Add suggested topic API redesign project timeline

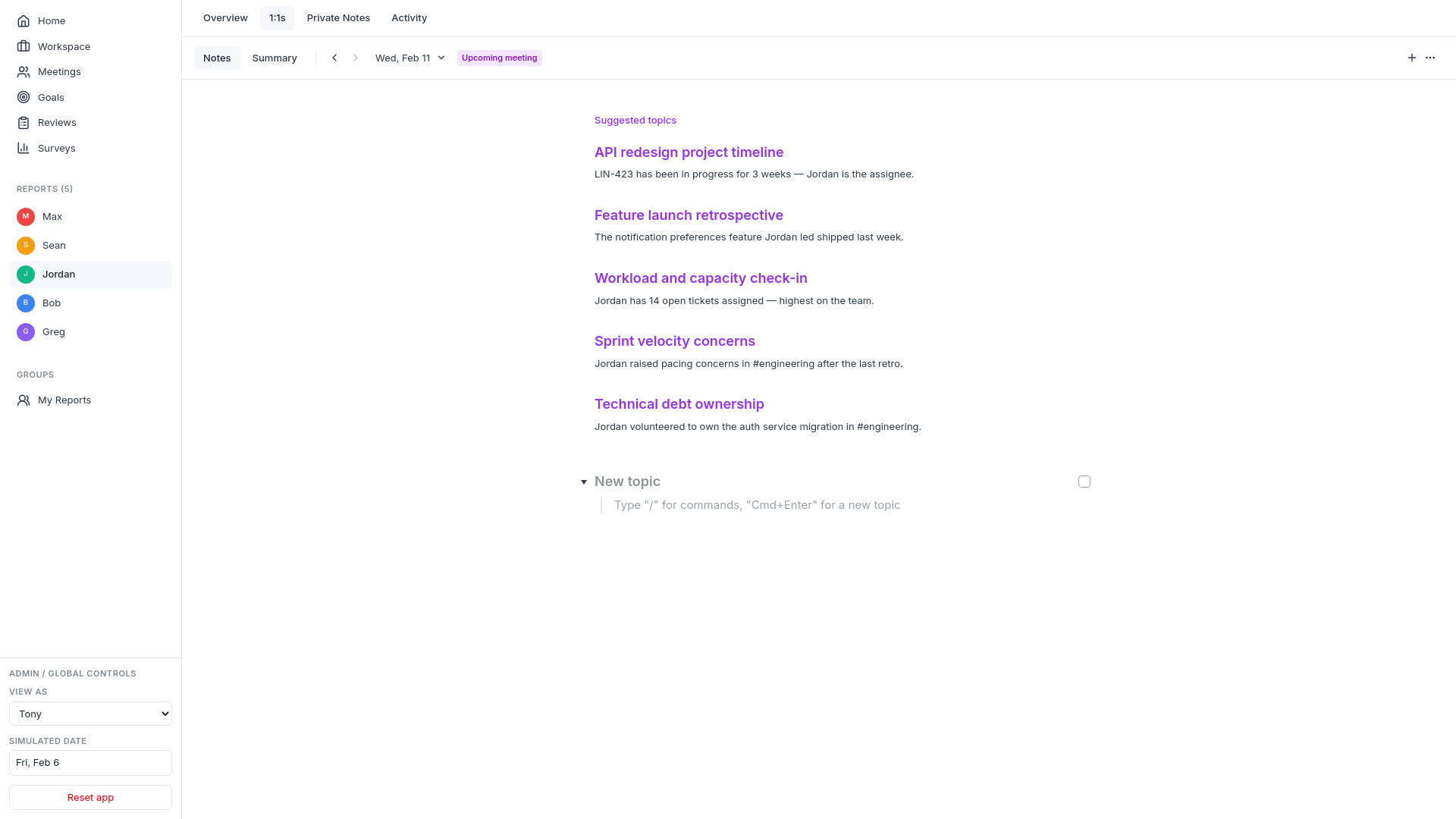pos(689,152)
